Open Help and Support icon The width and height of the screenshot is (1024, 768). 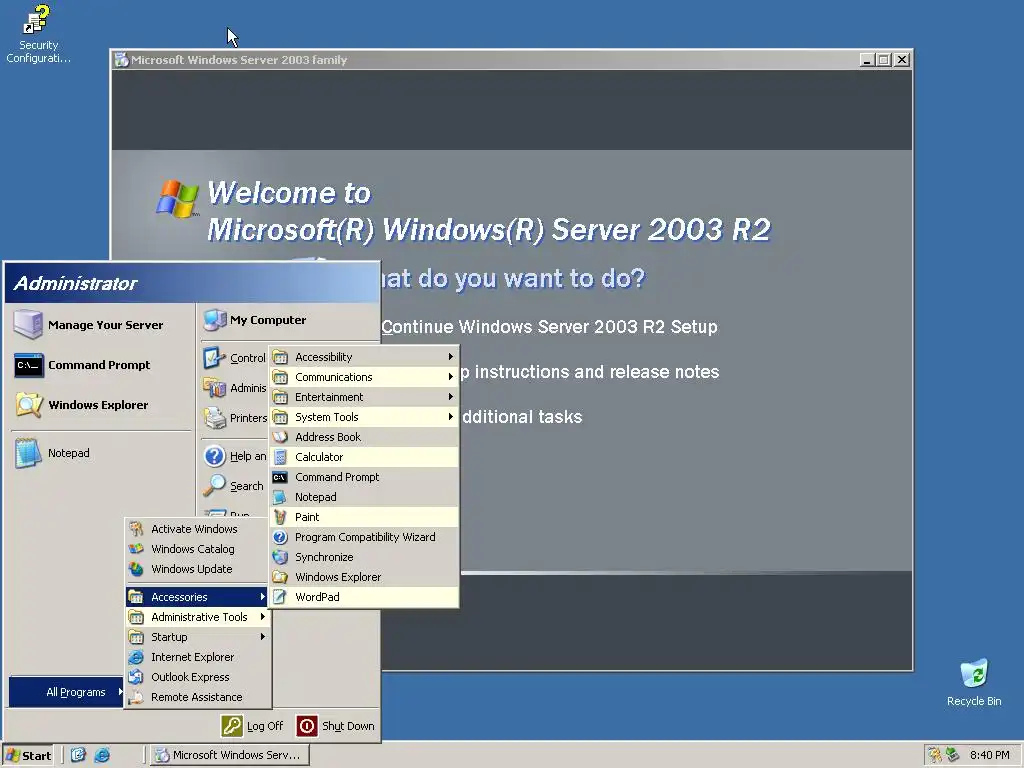click(x=214, y=456)
